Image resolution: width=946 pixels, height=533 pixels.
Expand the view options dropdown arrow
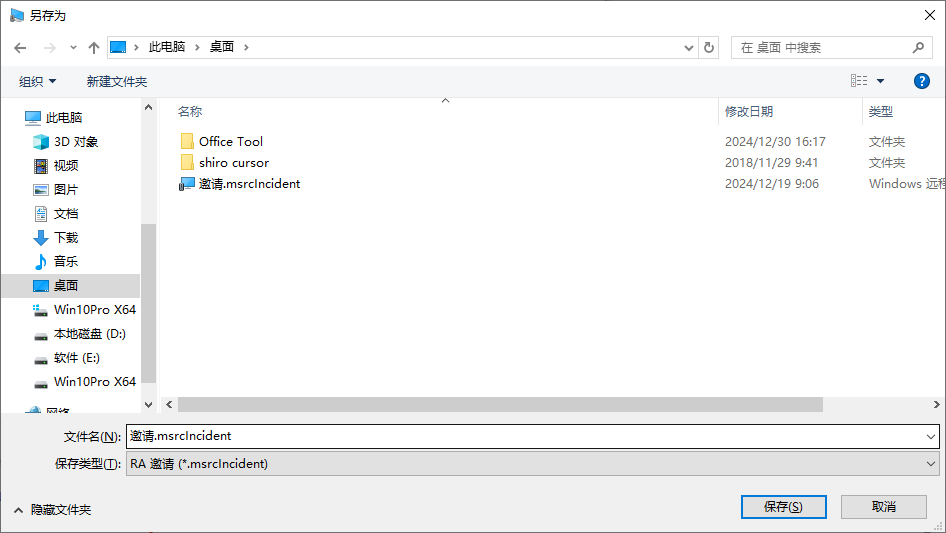click(x=881, y=81)
